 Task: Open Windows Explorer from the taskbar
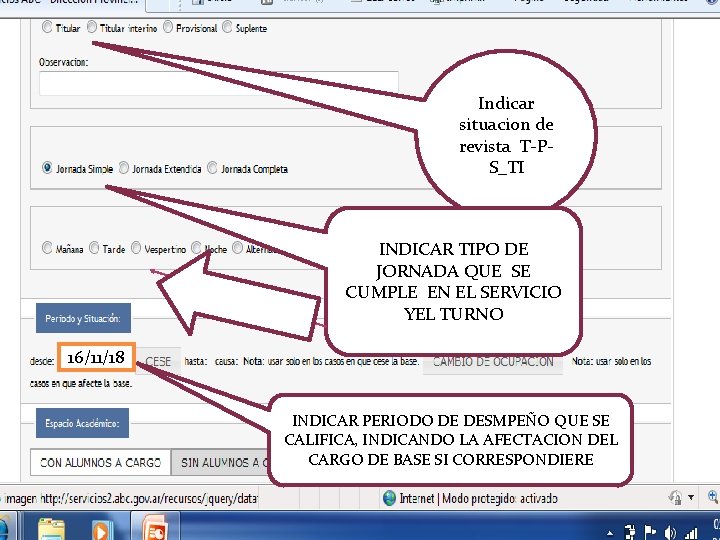(x=51, y=529)
